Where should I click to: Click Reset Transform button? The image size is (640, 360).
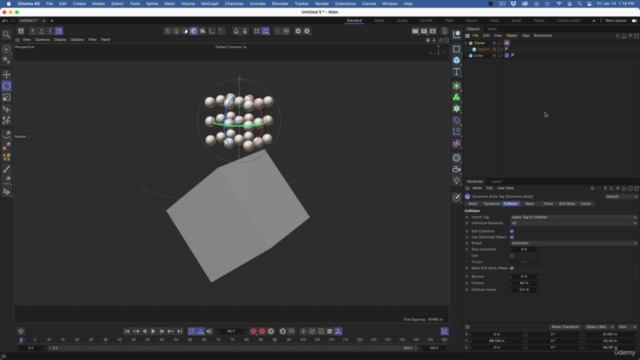click(565, 327)
